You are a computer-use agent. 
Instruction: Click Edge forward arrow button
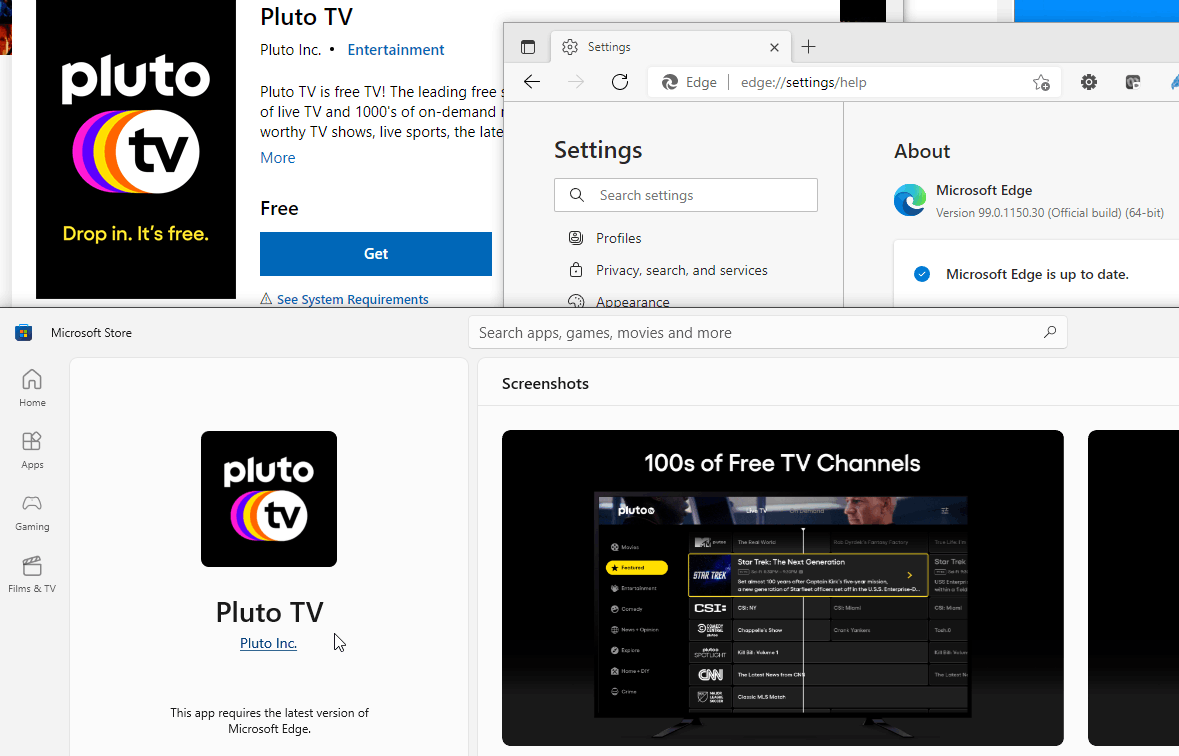click(576, 82)
